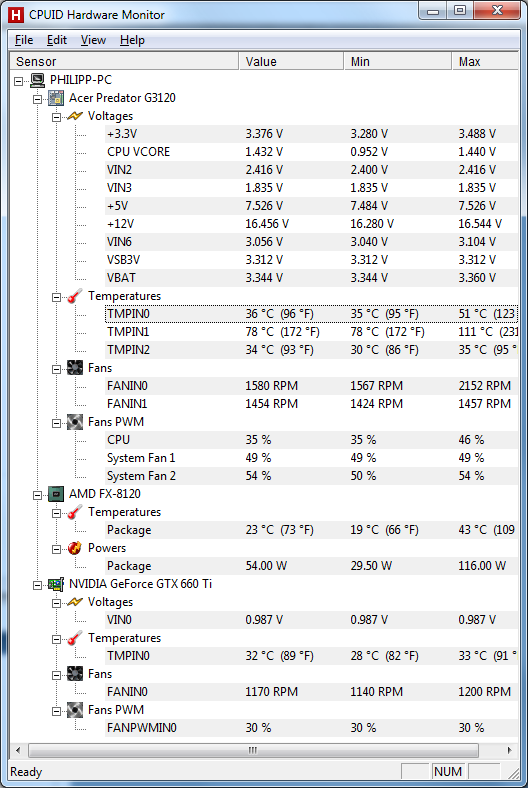Click the Fans PWM icon under Acer Predator
Screen dimensions: 528x788
(x=75, y=422)
